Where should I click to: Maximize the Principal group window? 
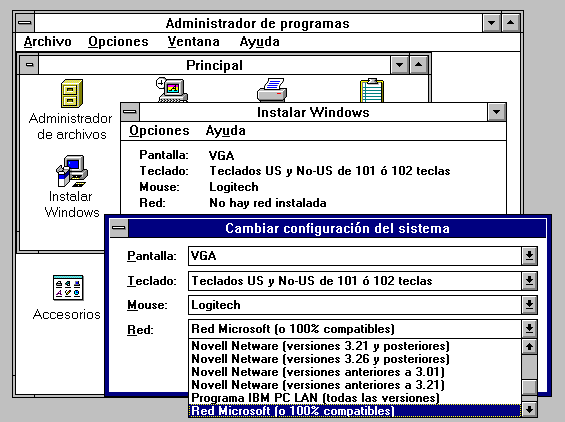pos(418,65)
